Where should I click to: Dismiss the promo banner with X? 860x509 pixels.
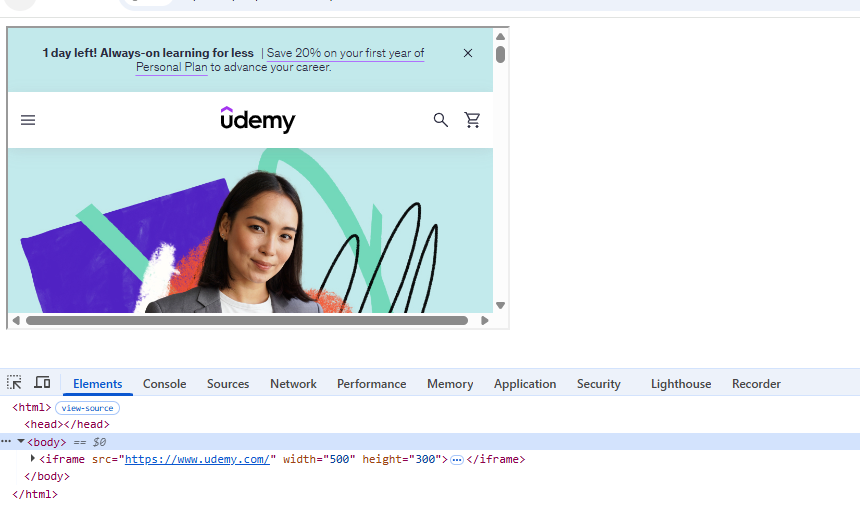point(468,53)
